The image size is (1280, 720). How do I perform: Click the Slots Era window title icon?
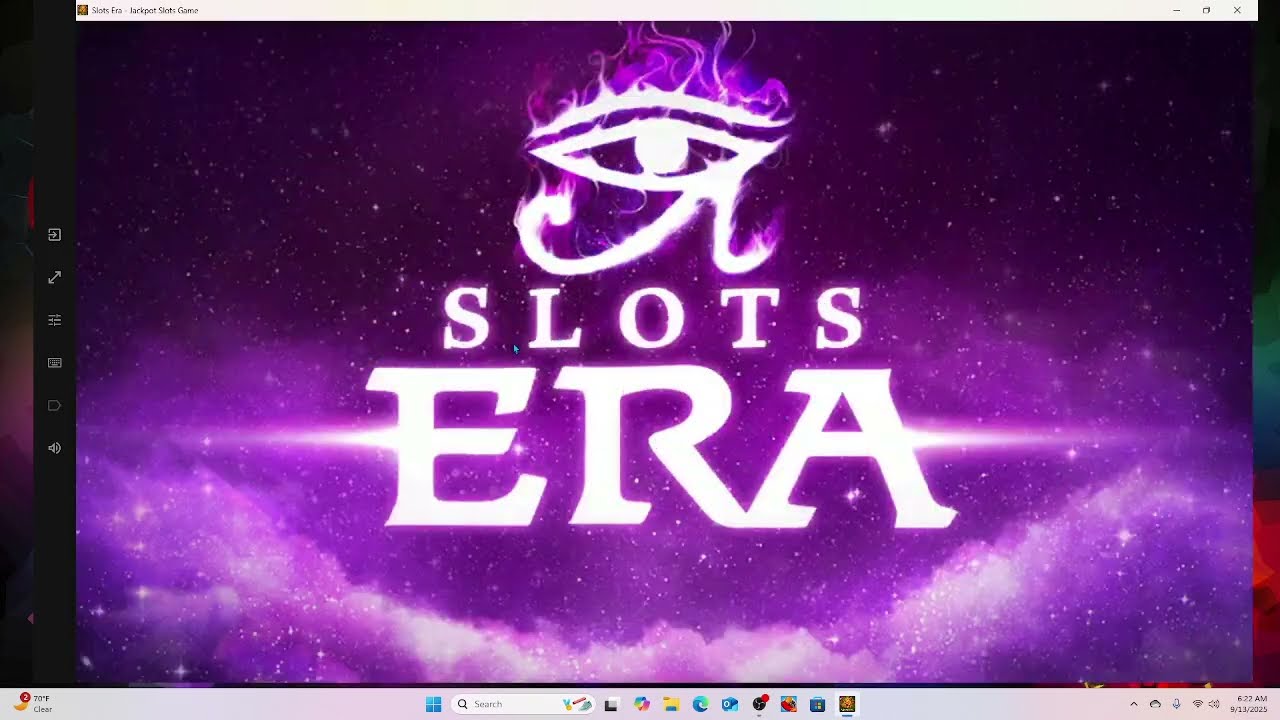tap(84, 10)
